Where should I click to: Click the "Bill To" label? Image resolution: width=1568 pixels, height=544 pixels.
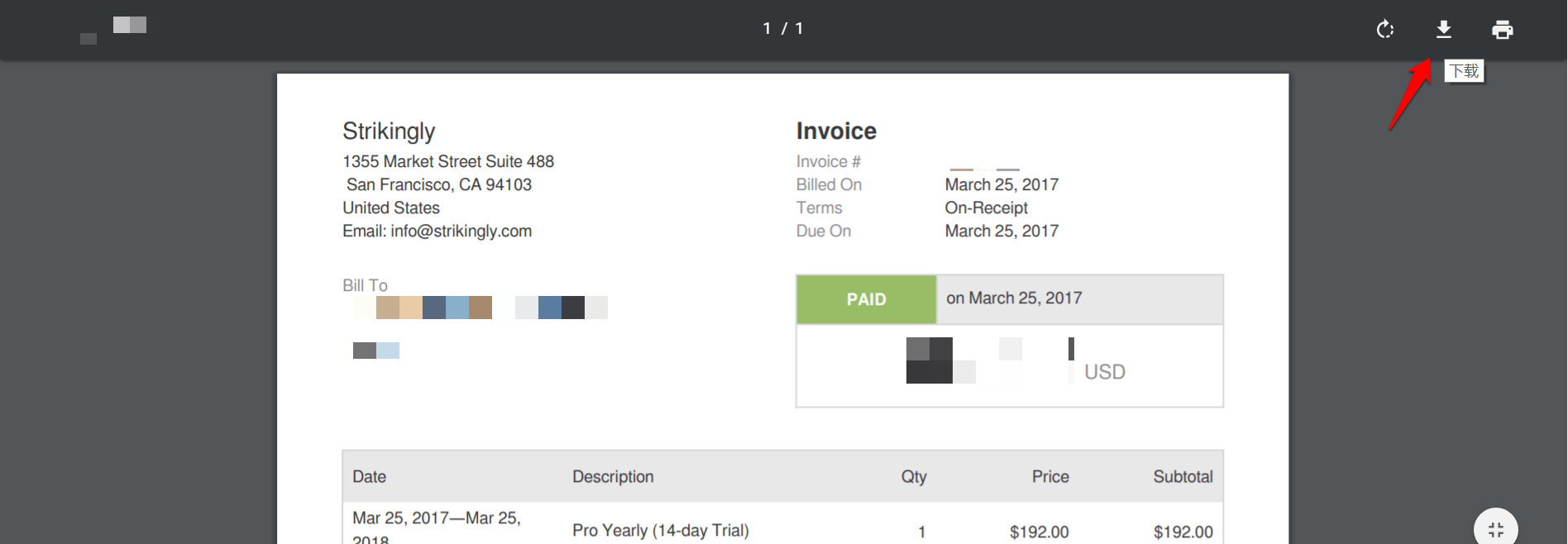point(365,285)
